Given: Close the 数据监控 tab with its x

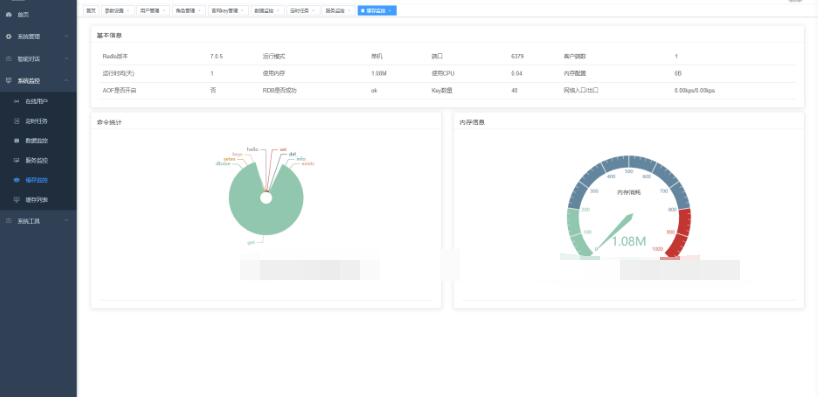Looking at the screenshot, I should [278, 11].
